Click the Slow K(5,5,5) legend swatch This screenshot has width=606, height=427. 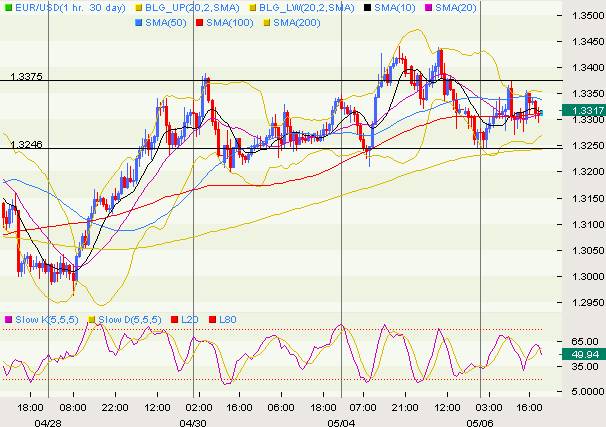[8, 320]
